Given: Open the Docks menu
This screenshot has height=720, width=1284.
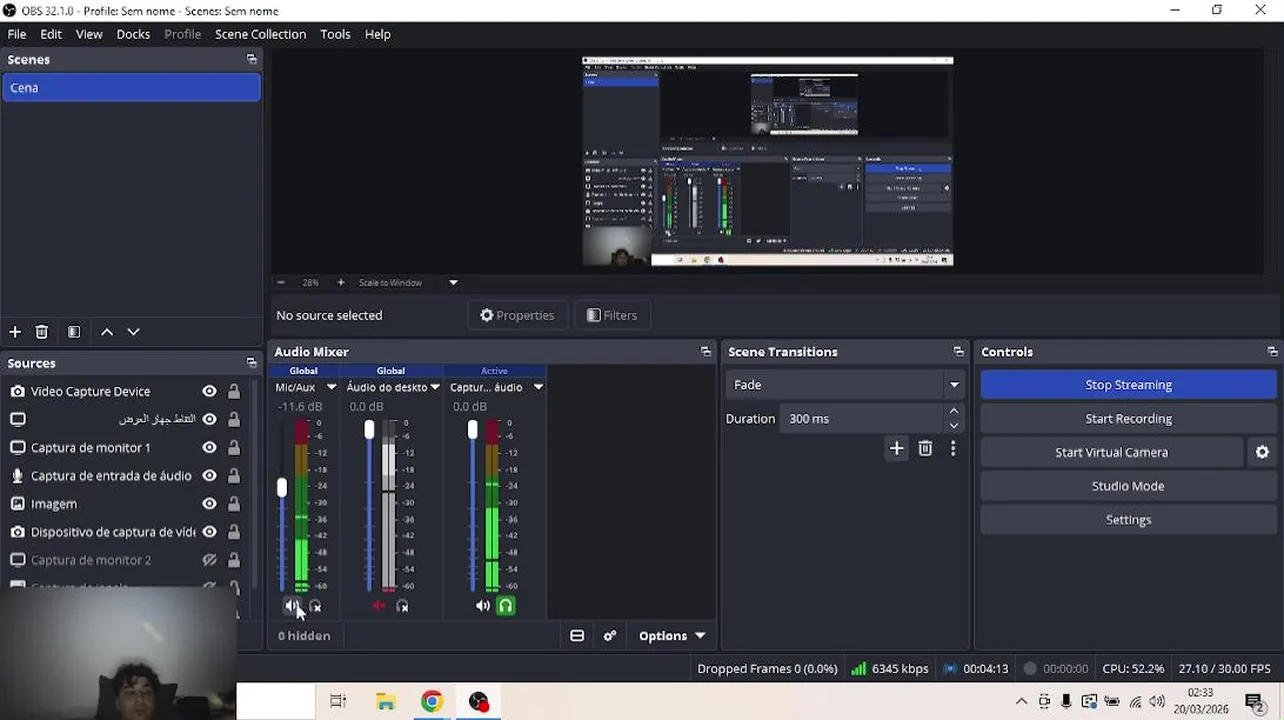Looking at the screenshot, I should point(133,34).
